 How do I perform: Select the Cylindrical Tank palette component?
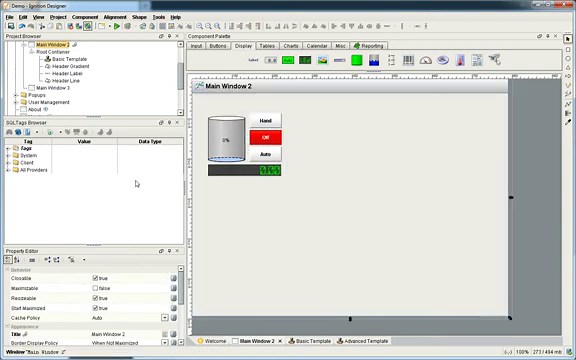point(357,60)
